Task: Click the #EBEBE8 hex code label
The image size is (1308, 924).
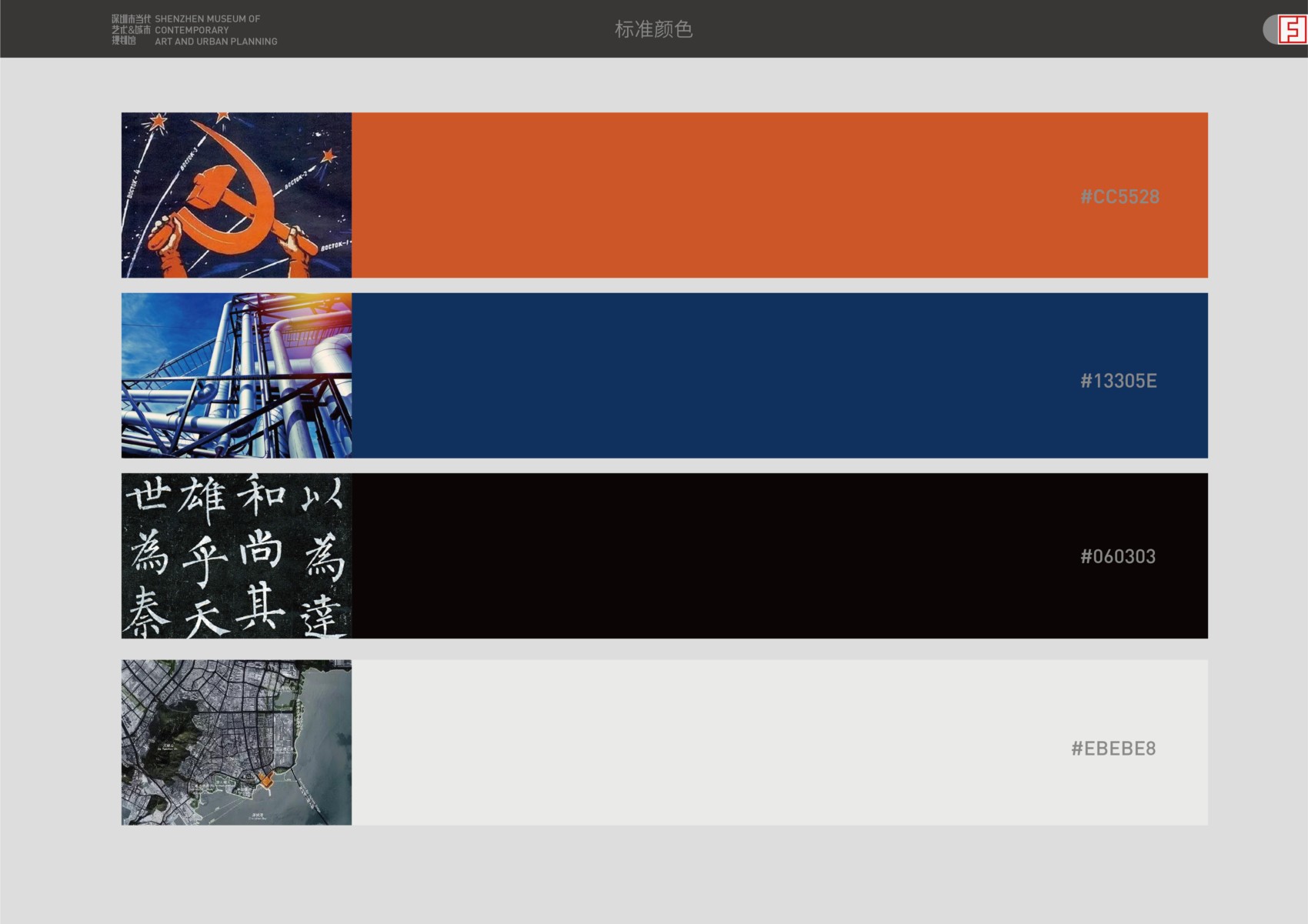Action: click(x=1113, y=749)
